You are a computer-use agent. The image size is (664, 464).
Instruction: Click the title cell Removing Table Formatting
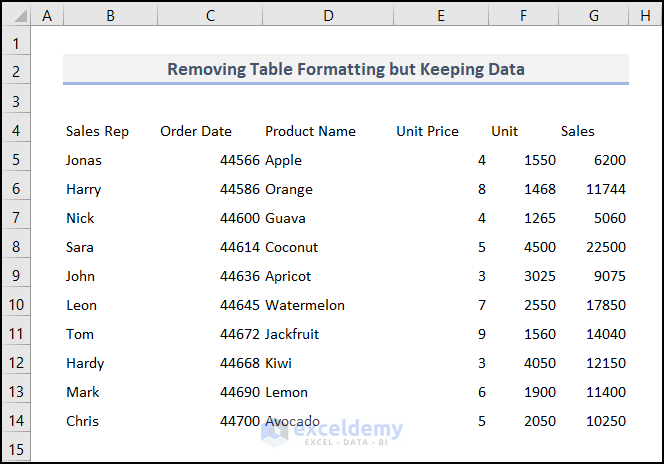click(345, 69)
